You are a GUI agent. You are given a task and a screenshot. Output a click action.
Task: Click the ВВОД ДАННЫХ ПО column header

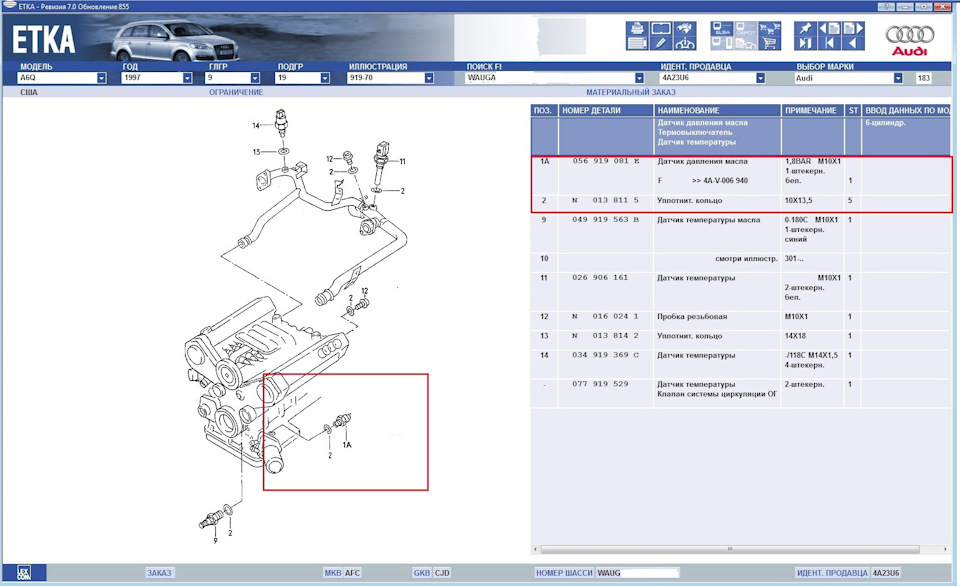point(906,110)
